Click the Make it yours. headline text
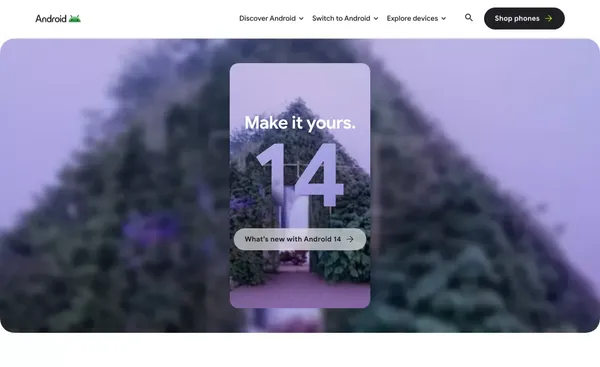Viewport: 600px width, 367px height. pyautogui.click(x=300, y=123)
